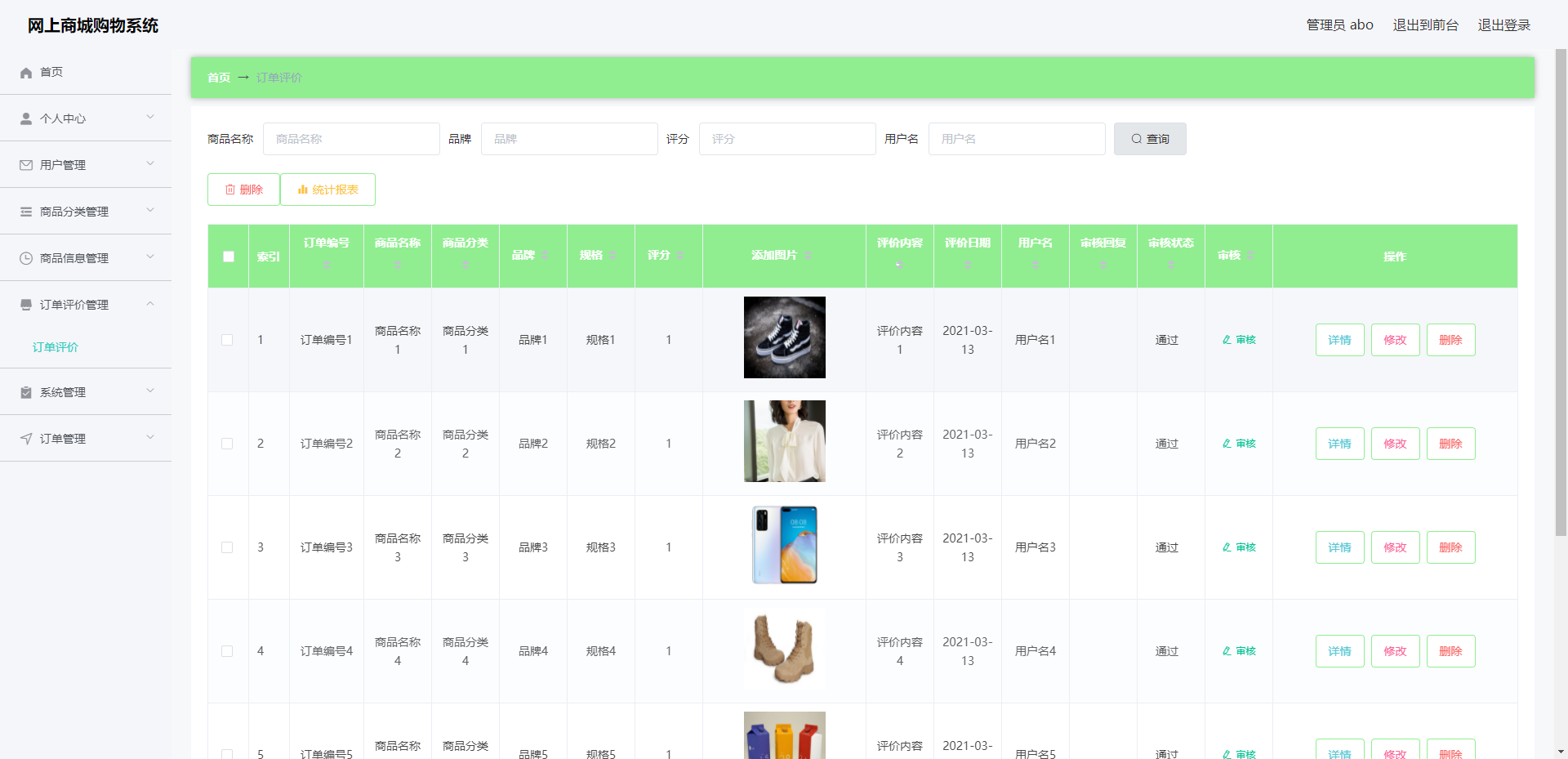Check the row 4 checkbox 订单编号4

coord(227,651)
